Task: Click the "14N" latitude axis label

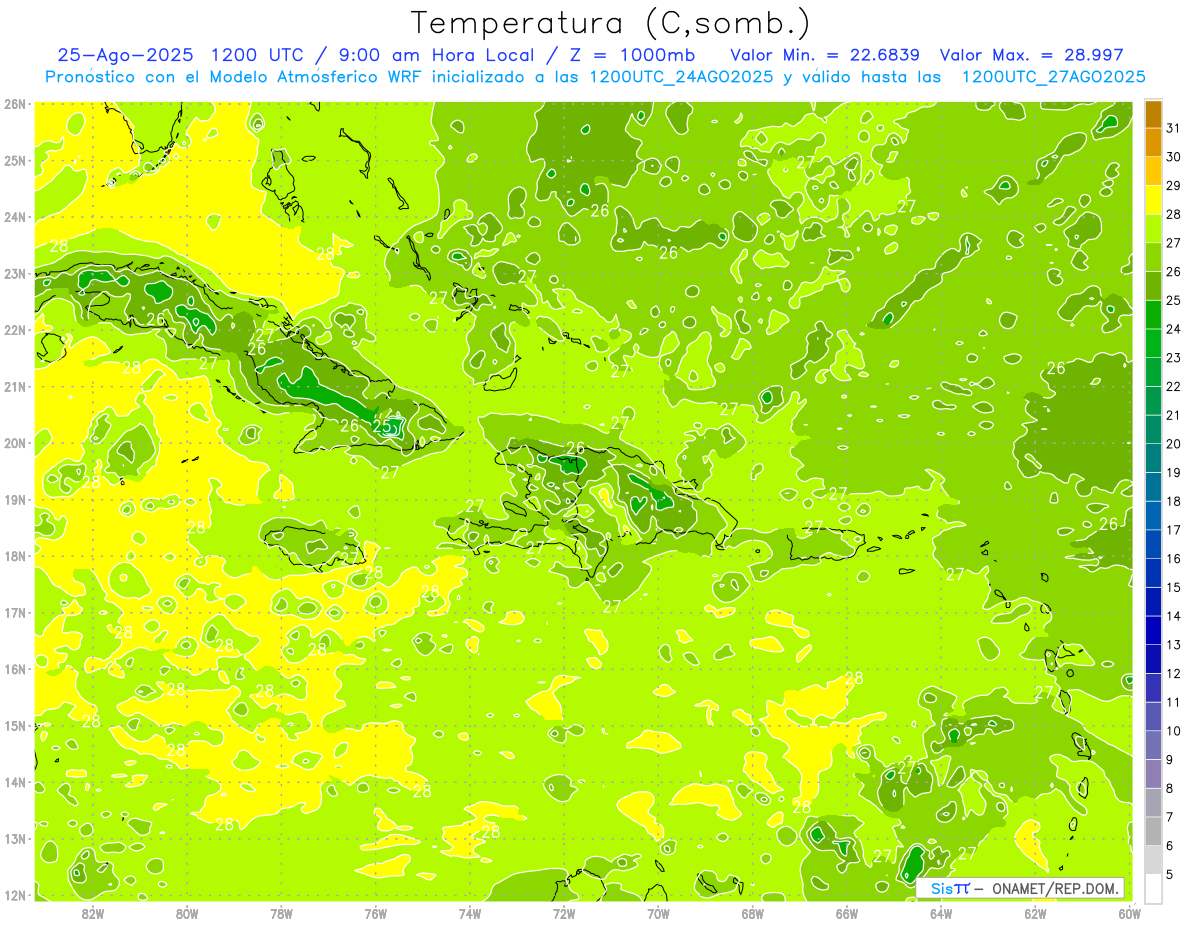Action: [15, 782]
